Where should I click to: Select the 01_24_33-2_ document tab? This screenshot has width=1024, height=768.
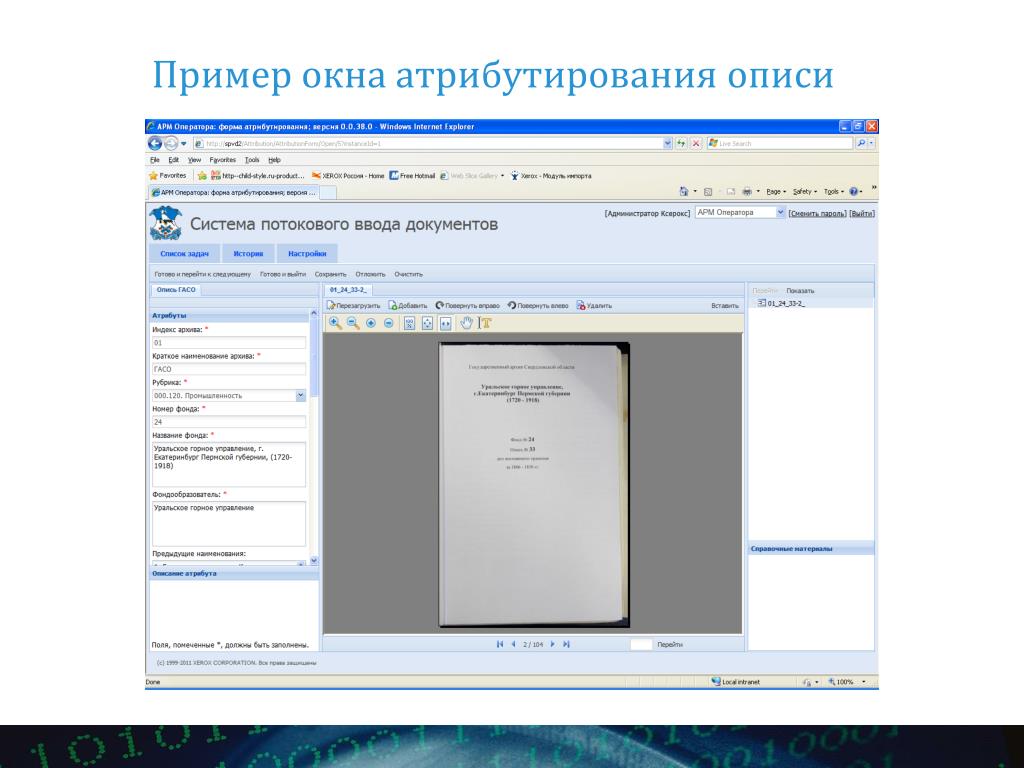click(x=348, y=290)
